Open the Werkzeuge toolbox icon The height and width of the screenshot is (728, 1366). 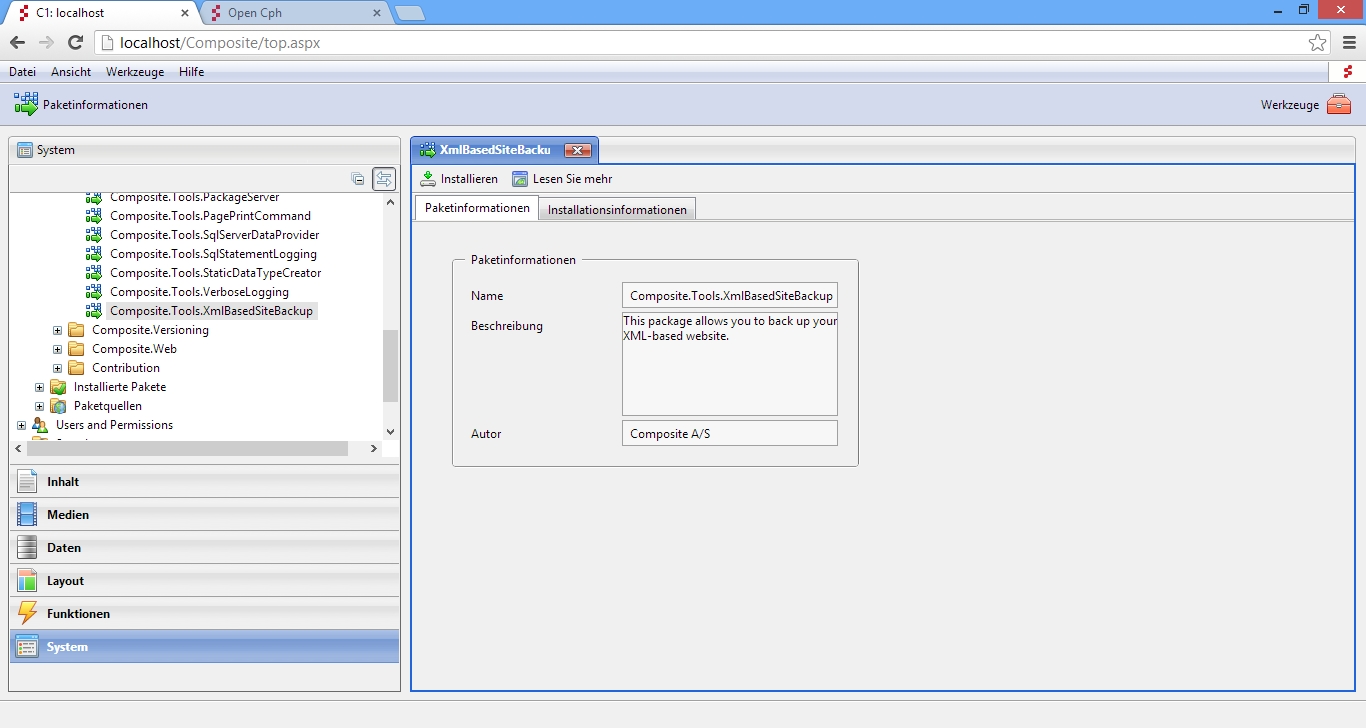pos(1339,105)
